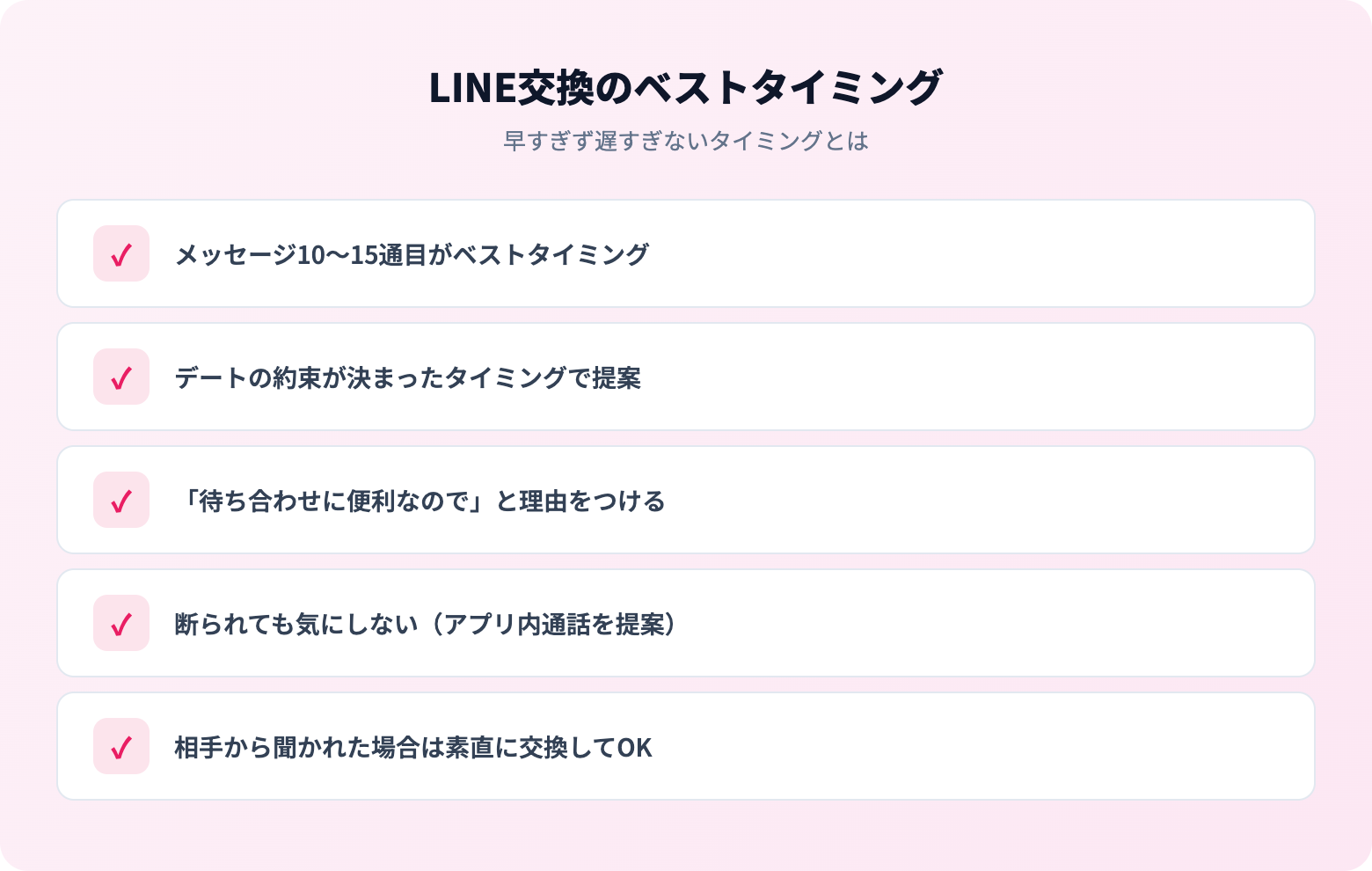Select the text デートの約束が決まったタイミングで提案

pyautogui.click(x=408, y=377)
